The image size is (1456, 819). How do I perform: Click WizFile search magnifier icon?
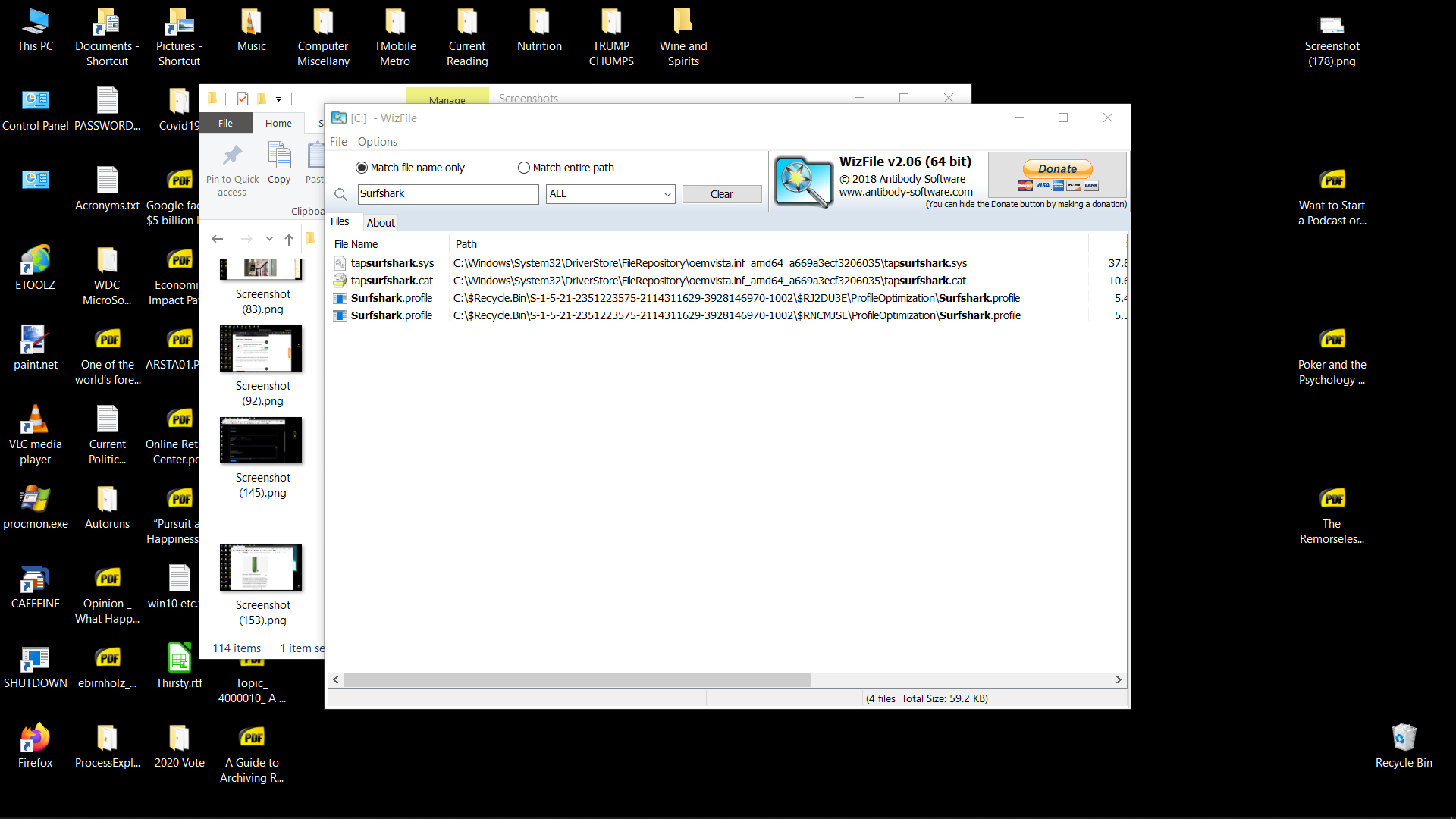pyautogui.click(x=341, y=195)
